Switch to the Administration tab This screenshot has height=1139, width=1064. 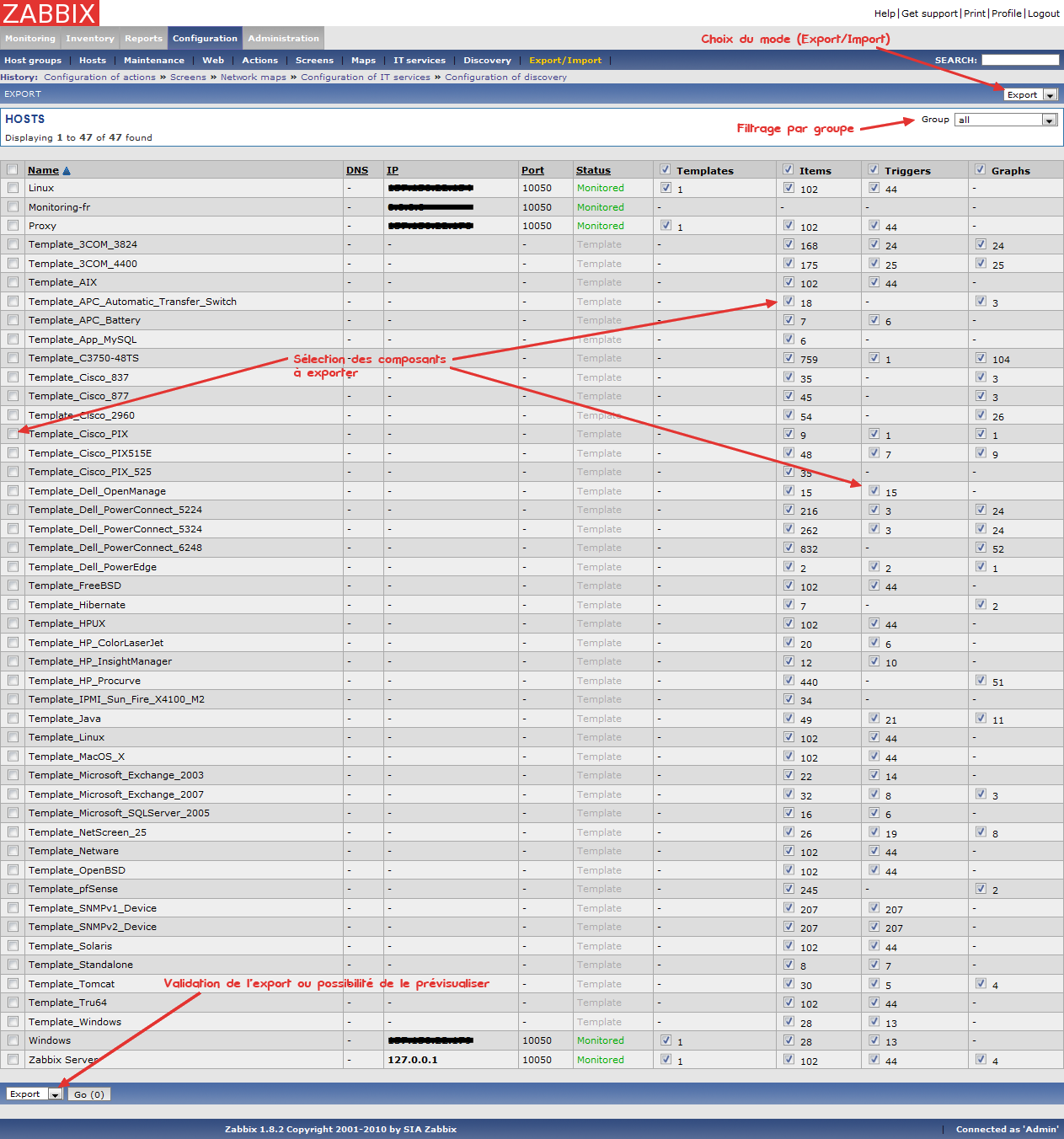(283, 39)
